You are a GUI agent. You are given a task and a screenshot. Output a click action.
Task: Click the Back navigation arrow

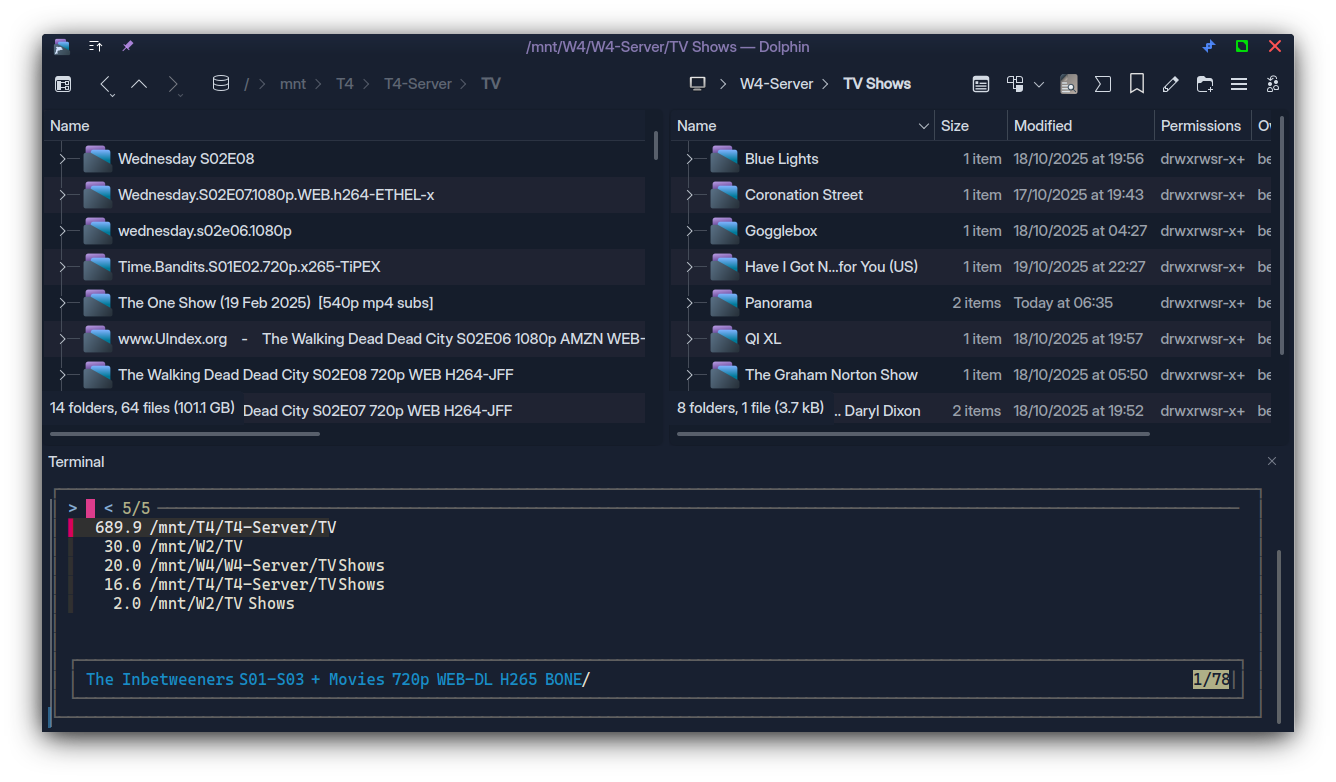coord(105,84)
